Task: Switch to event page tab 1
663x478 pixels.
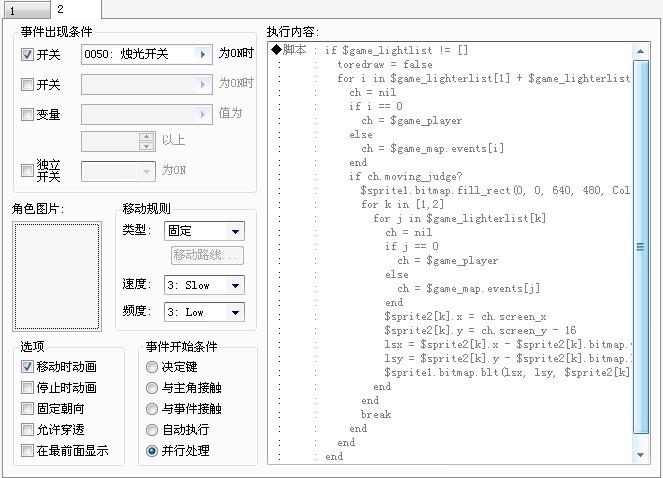Action: [x=26, y=10]
